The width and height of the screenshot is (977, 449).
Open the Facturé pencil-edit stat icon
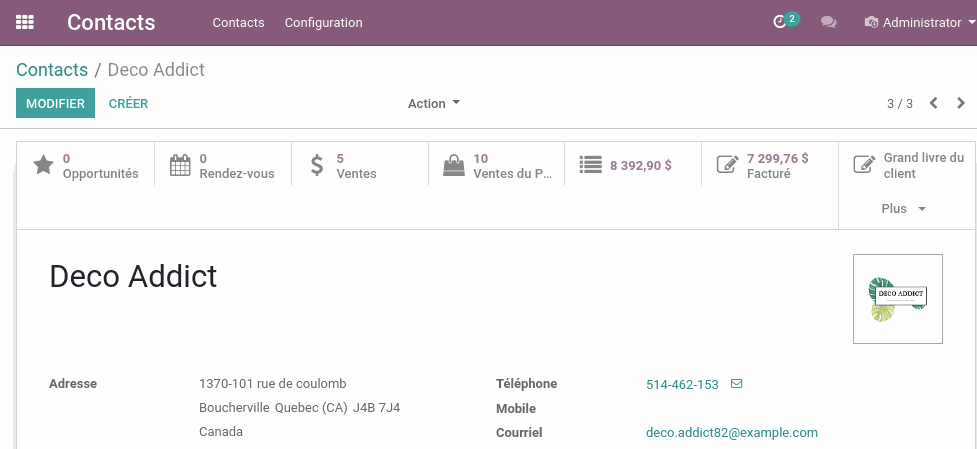click(x=727, y=165)
